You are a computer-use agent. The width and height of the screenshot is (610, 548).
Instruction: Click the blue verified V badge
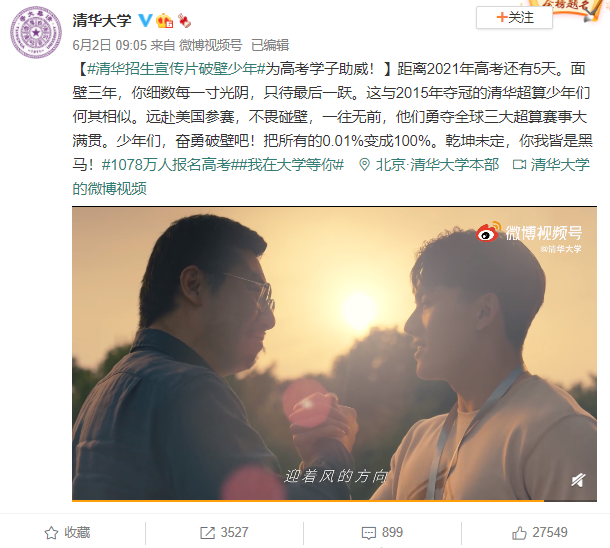click(145, 20)
